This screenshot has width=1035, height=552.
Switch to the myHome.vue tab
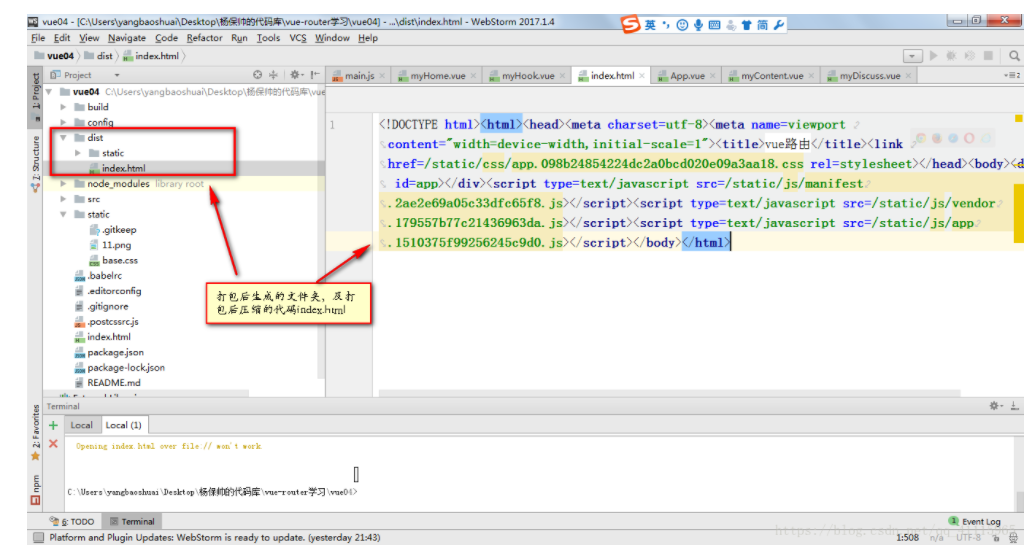point(437,76)
